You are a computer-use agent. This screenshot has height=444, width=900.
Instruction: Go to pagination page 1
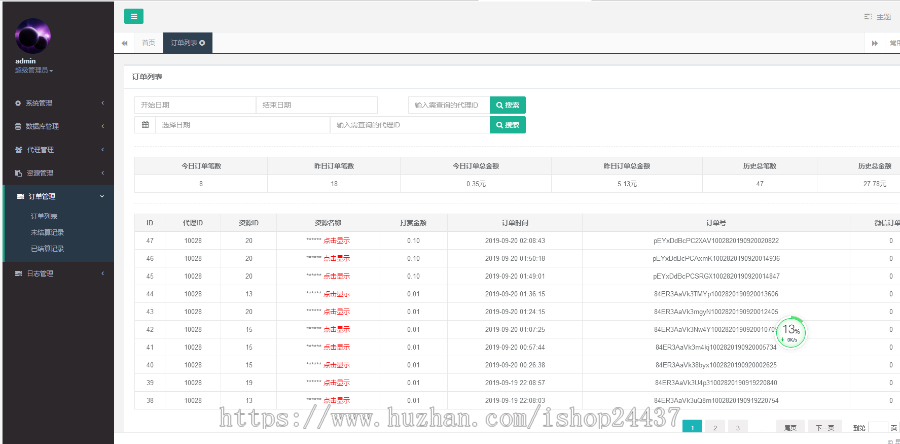(x=693, y=427)
